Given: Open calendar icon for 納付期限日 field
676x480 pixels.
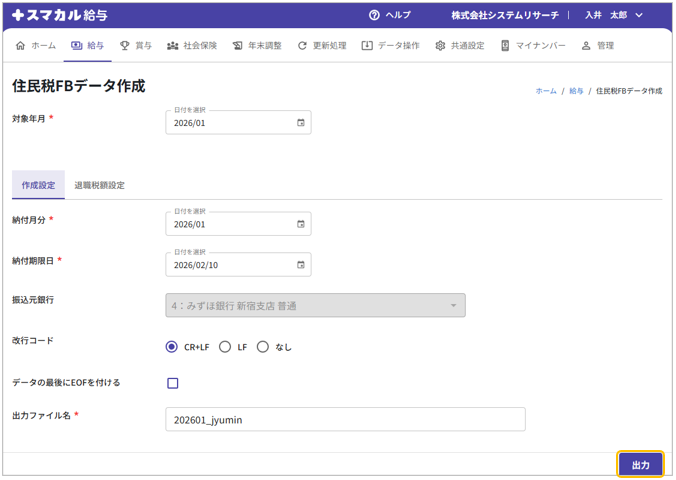Looking at the screenshot, I should tap(300, 265).
